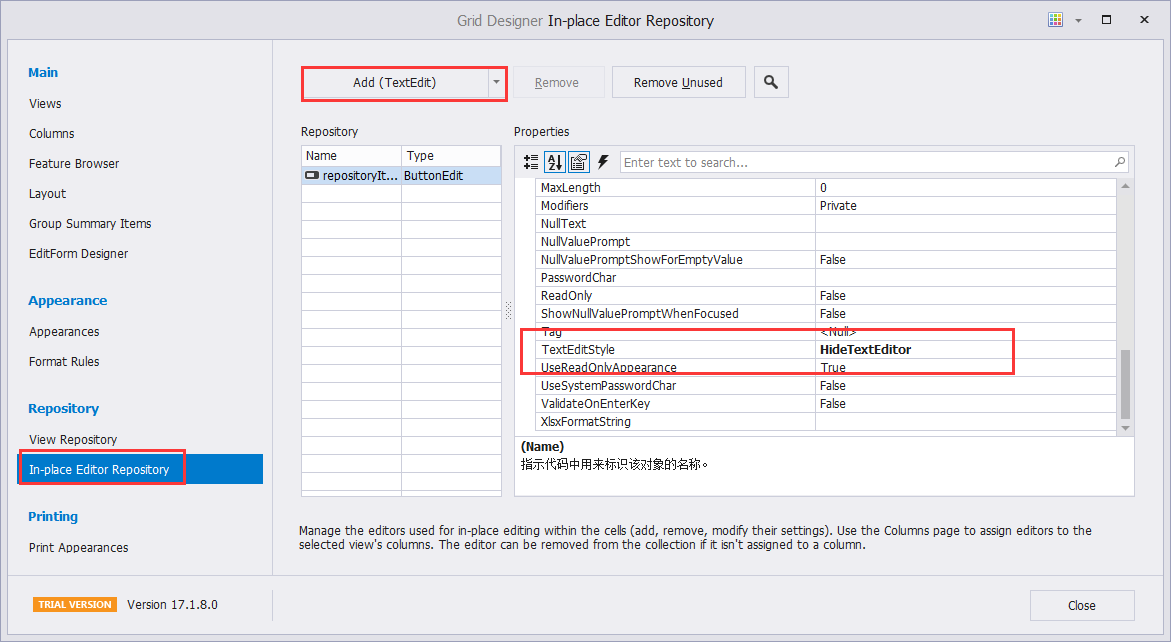Expand the Add (TextEdit) dropdown arrow
1171x642 pixels.
pyautogui.click(x=496, y=83)
